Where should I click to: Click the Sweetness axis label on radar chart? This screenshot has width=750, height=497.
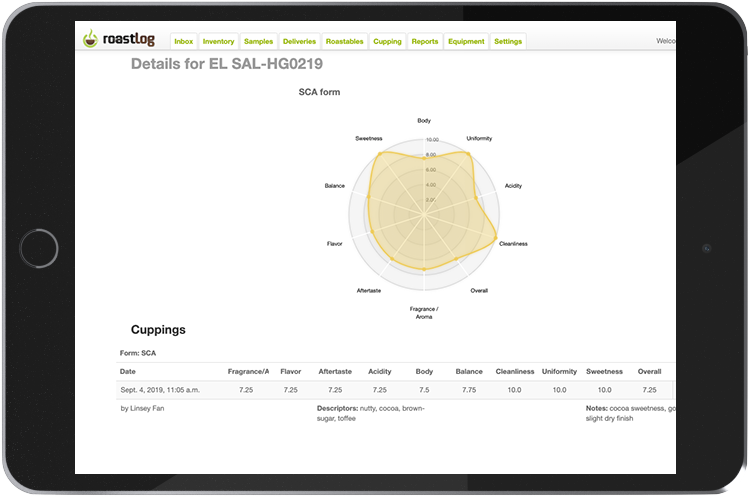[369, 138]
